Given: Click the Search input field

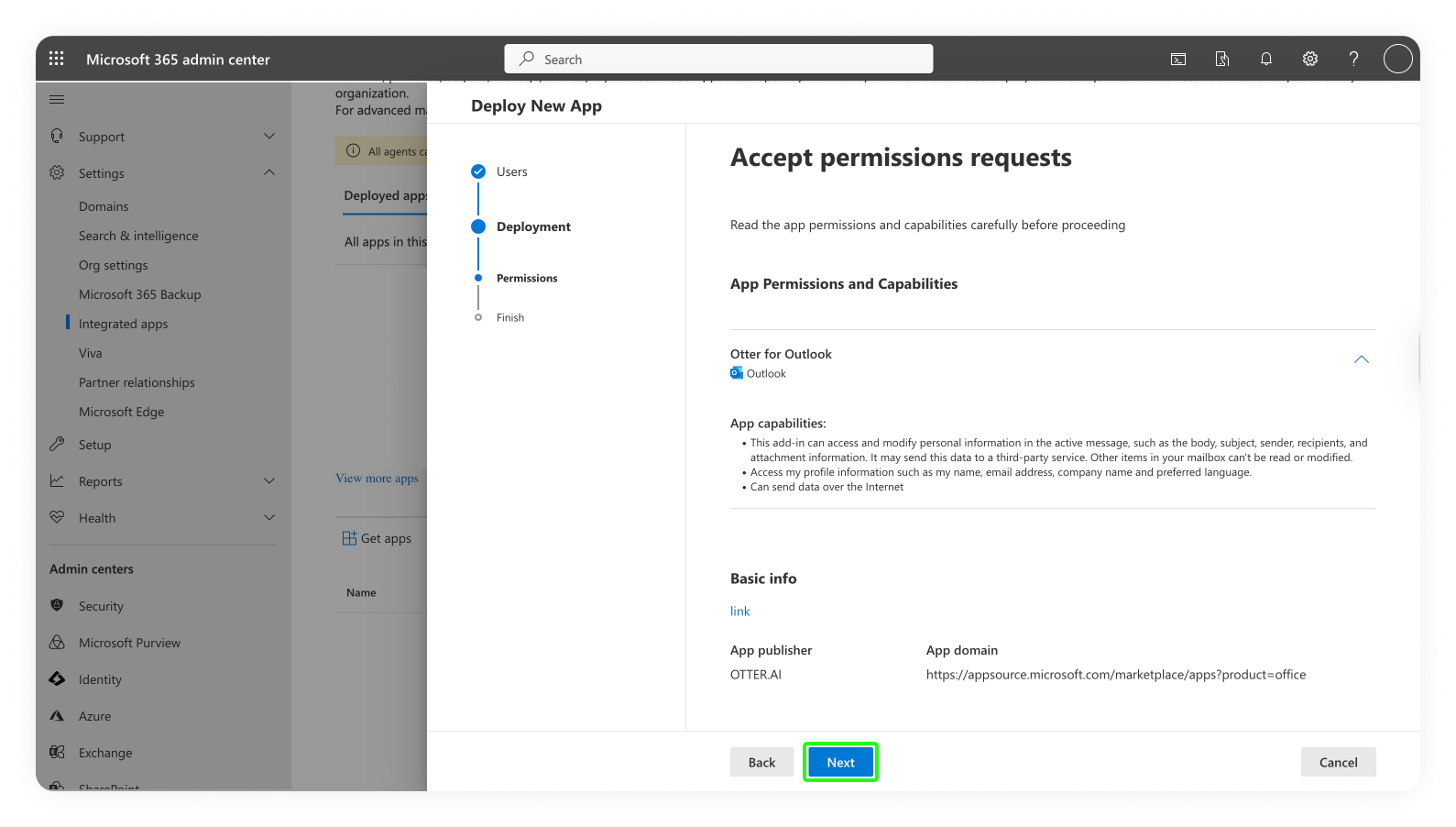Looking at the screenshot, I should [718, 59].
